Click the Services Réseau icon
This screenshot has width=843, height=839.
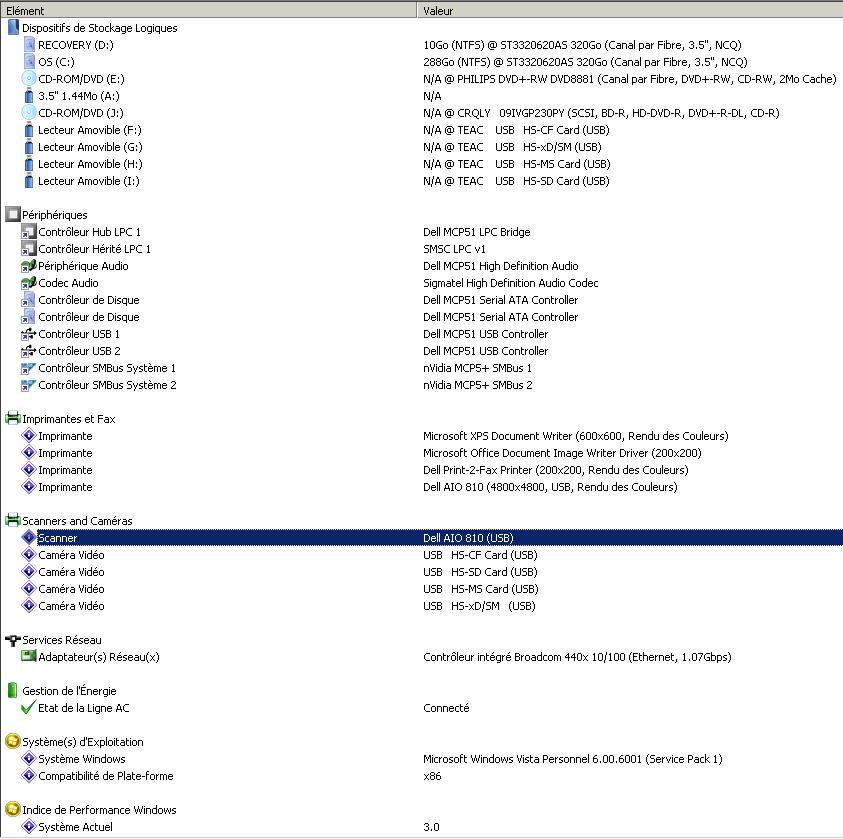pos(13,640)
